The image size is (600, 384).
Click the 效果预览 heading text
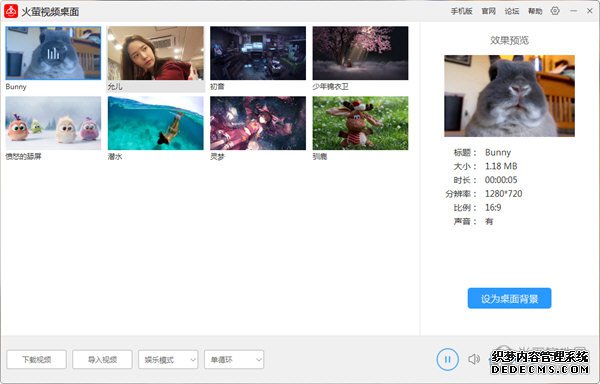click(509, 40)
